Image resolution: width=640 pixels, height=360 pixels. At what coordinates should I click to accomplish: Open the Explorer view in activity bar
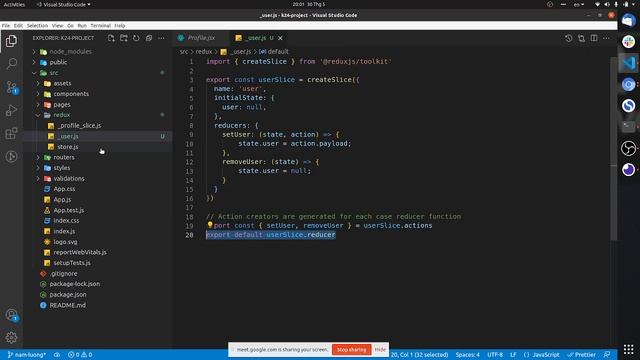[11, 41]
